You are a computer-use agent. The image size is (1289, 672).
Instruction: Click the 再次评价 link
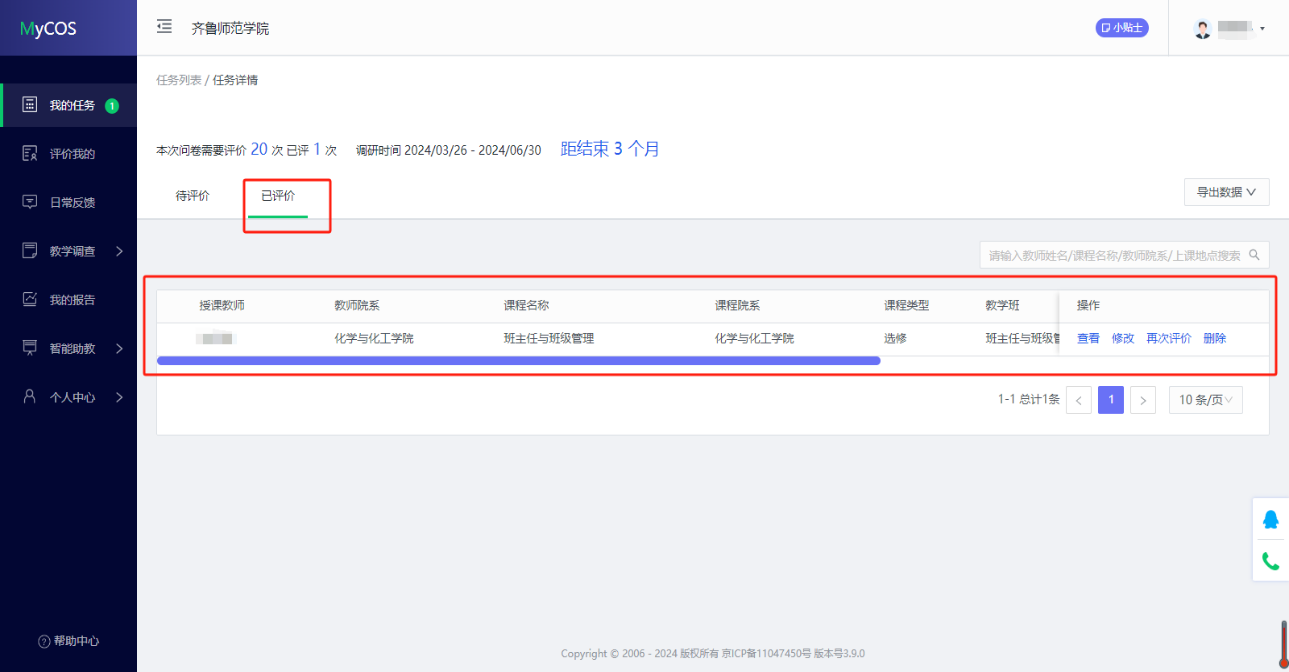click(1168, 338)
